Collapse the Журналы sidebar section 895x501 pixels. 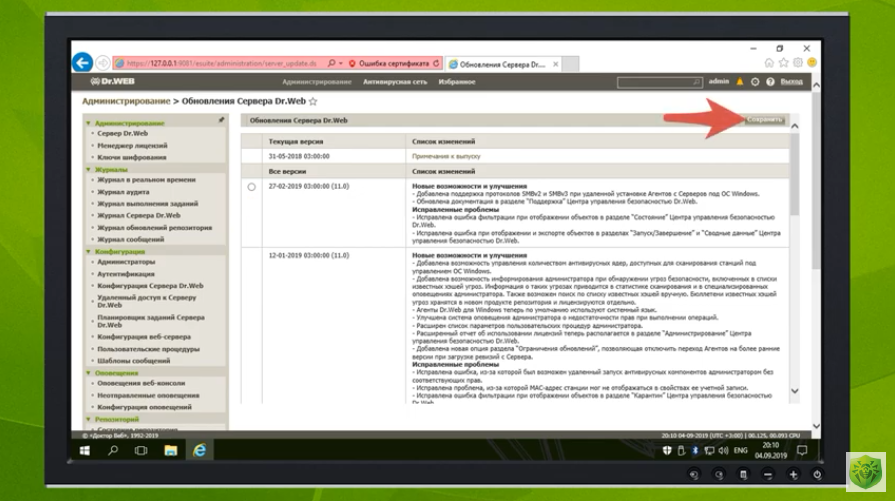(88, 169)
